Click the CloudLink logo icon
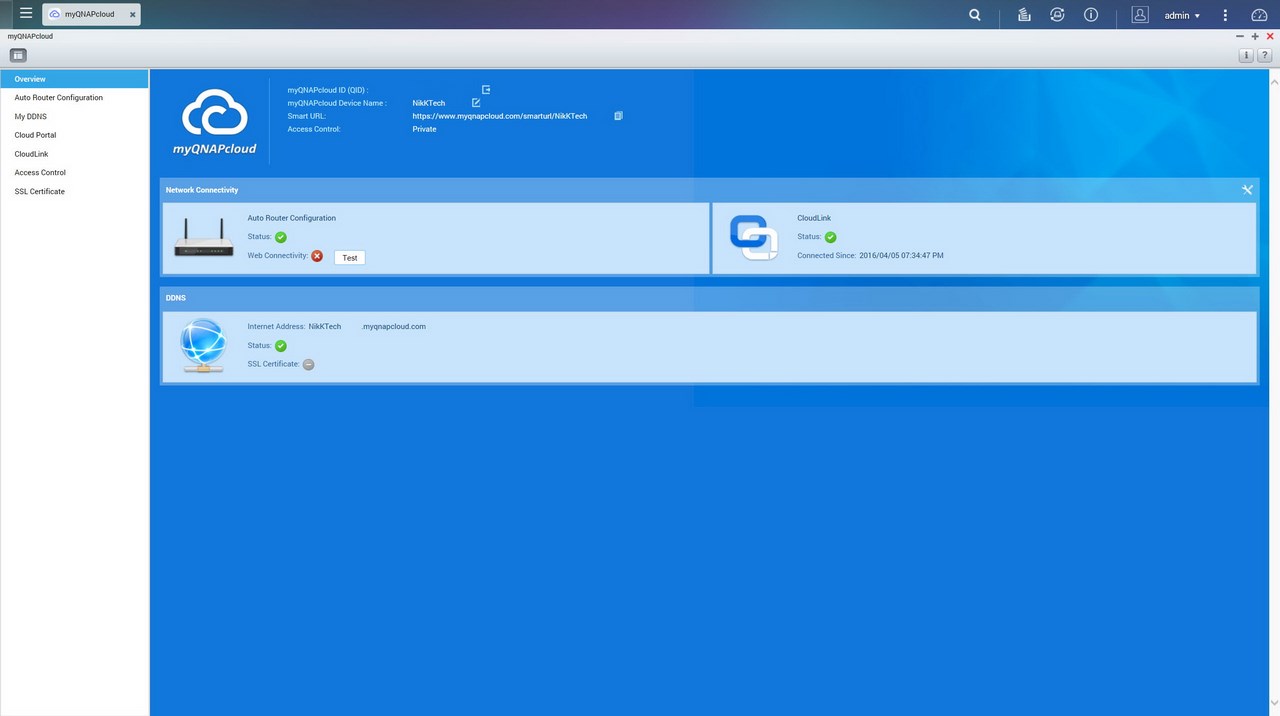The width and height of the screenshot is (1280, 716). (753, 238)
